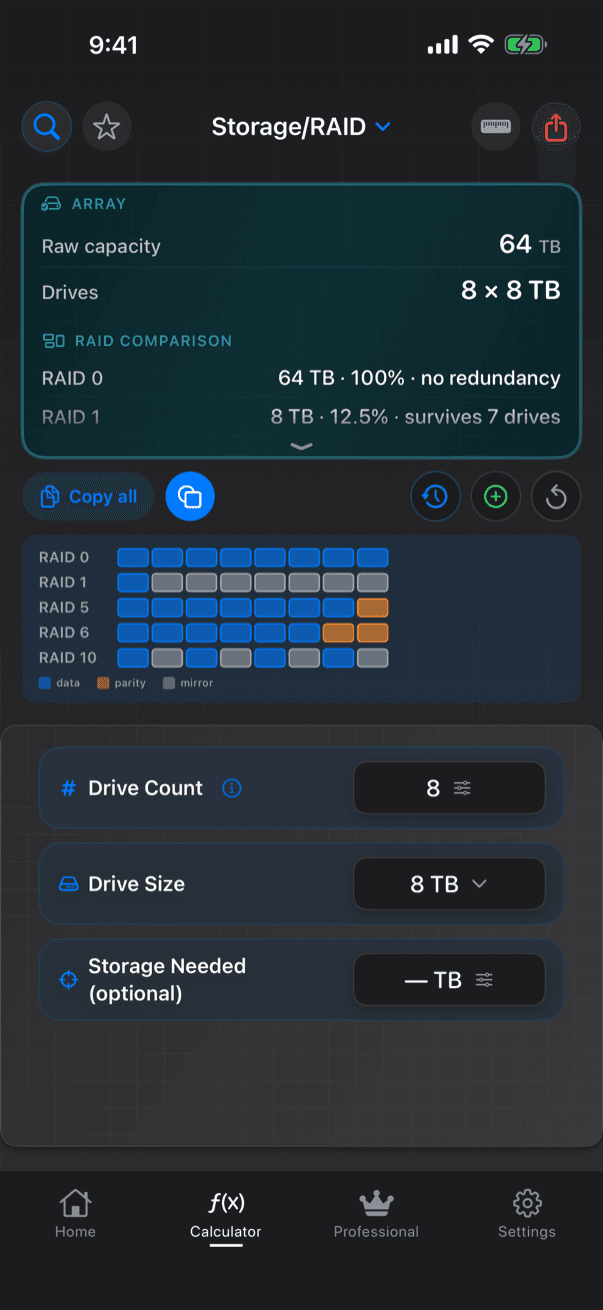The width and height of the screenshot is (603, 1310).
Task: Tap the RAID 10 diagram row label
Action: 68,657
